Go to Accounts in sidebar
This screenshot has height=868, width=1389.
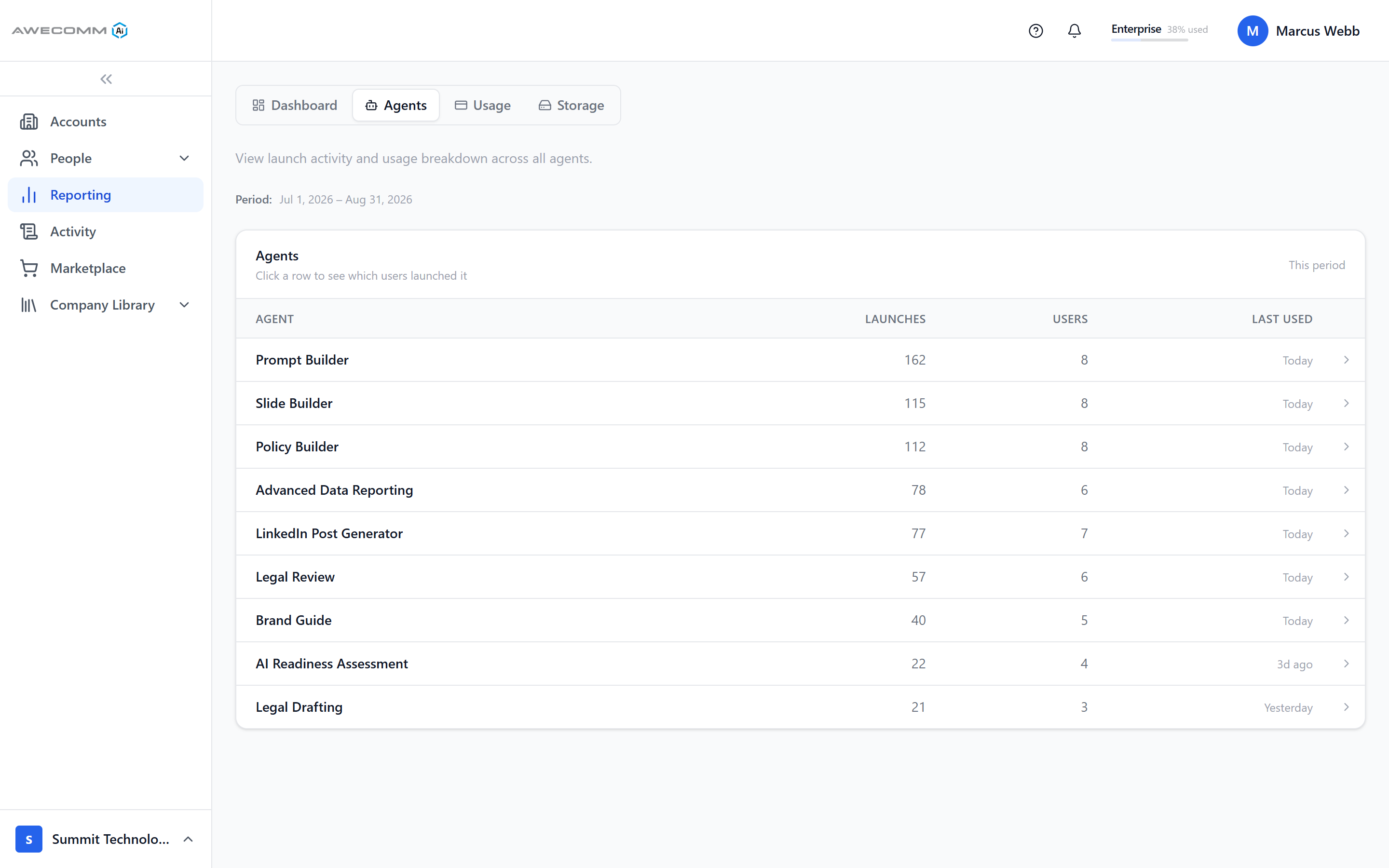point(106,122)
